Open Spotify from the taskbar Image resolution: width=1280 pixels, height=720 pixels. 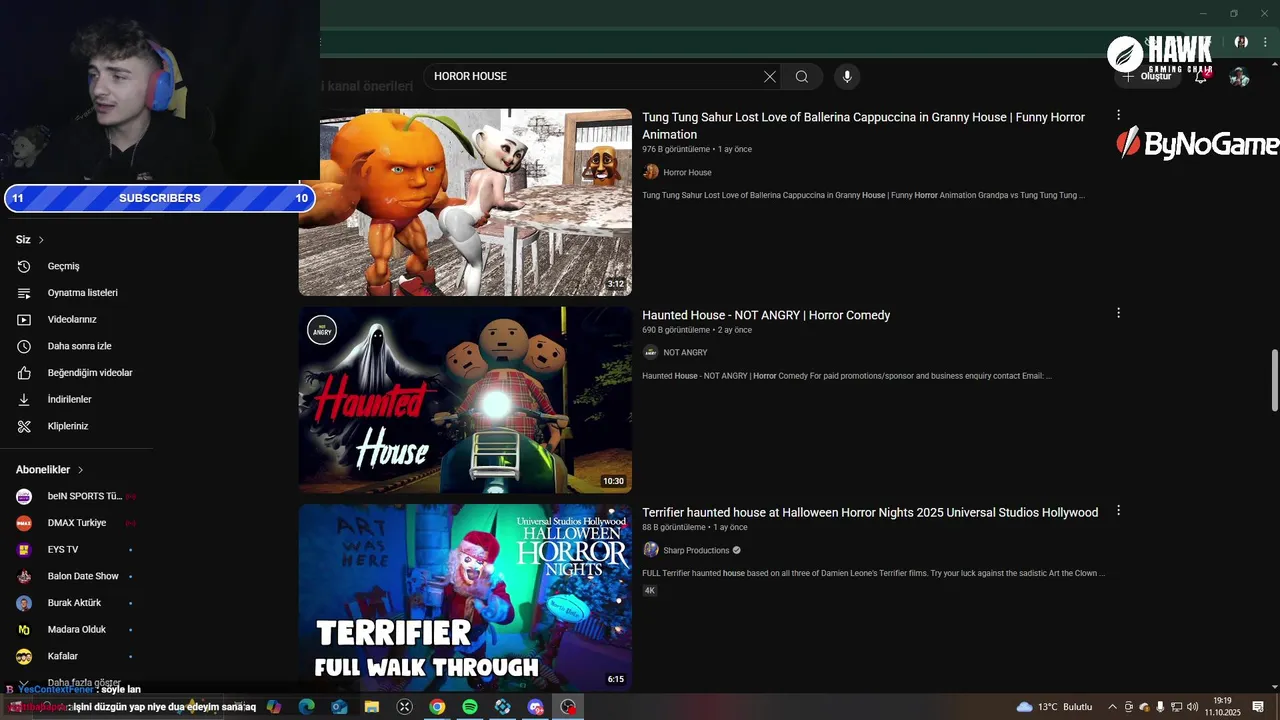[470, 707]
